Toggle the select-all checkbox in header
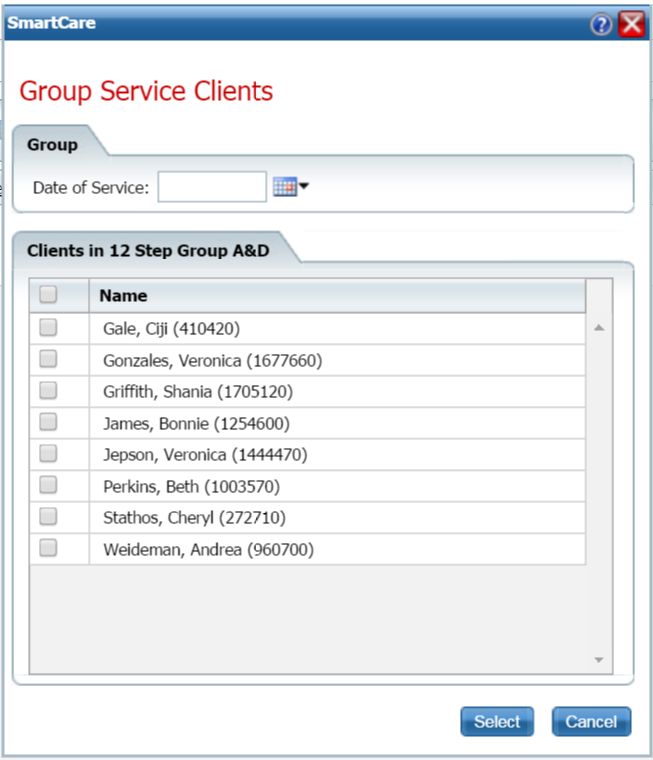Viewport: 653px width, 760px height. pyautogui.click(x=48, y=295)
